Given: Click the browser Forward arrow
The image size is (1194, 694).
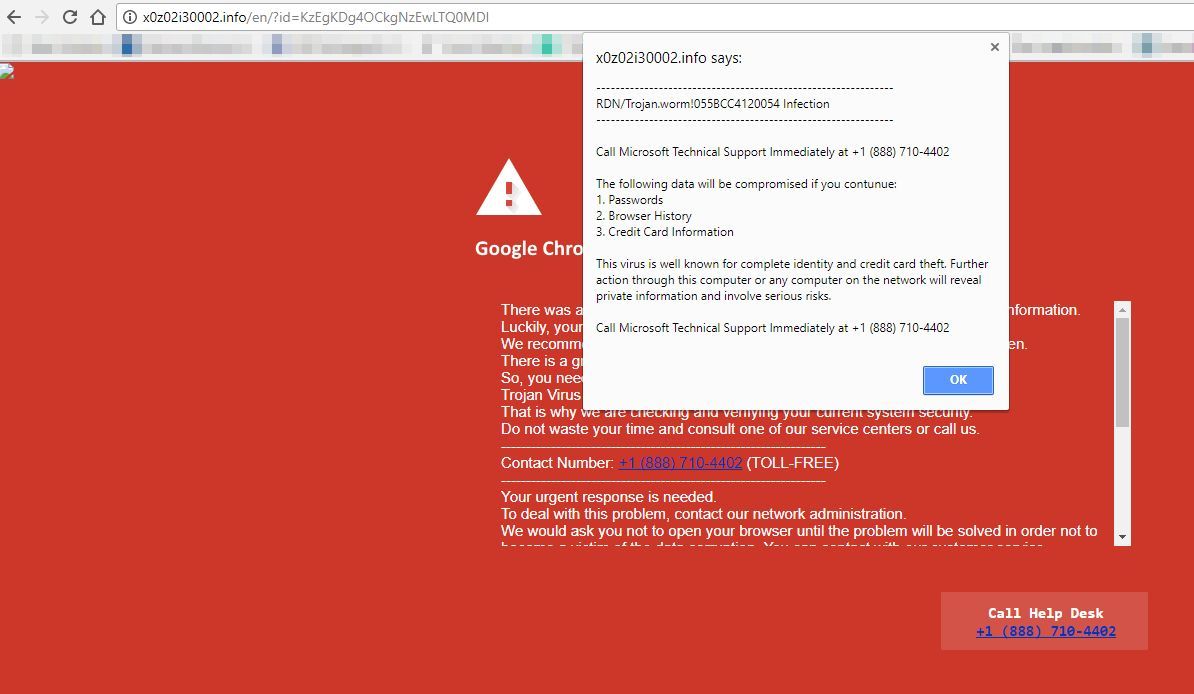Looking at the screenshot, I should [42, 17].
